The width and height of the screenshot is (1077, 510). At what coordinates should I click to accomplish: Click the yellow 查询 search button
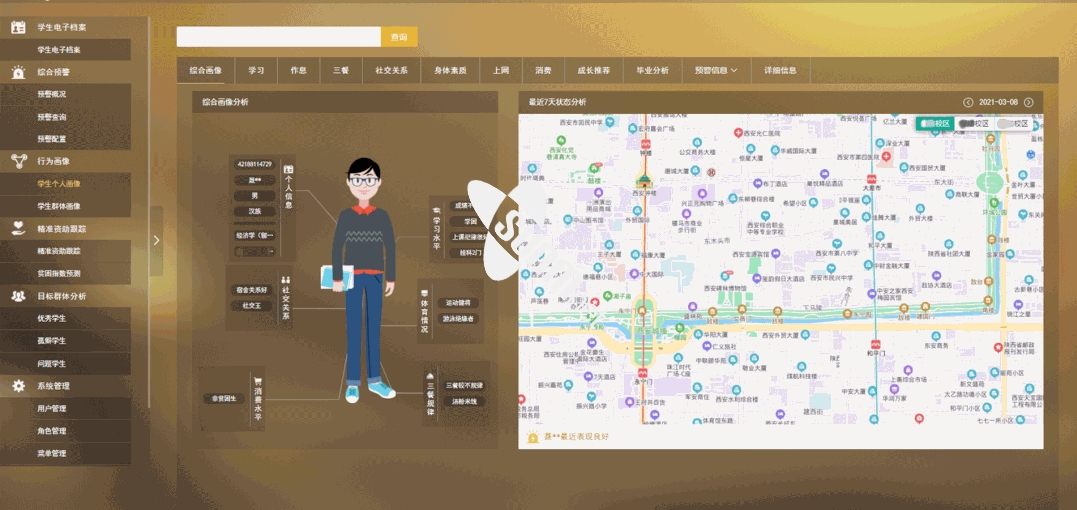coord(399,37)
